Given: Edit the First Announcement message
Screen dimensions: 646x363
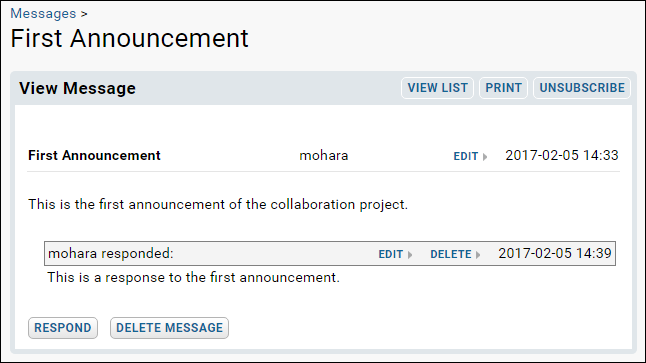Looking at the screenshot, I should pyautogui.click(x=466, y=156).
